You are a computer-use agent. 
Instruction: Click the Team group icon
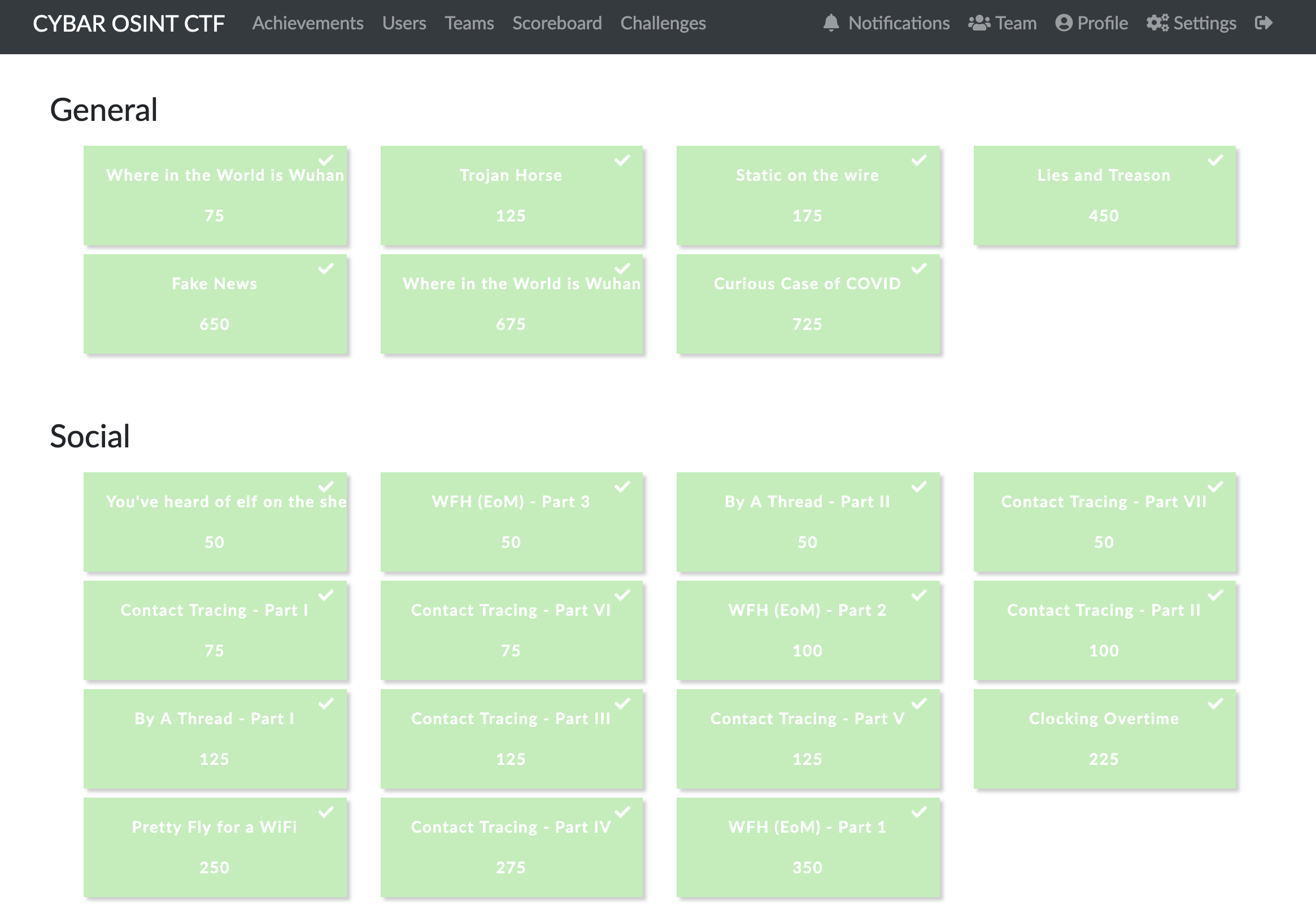(979, 23)
